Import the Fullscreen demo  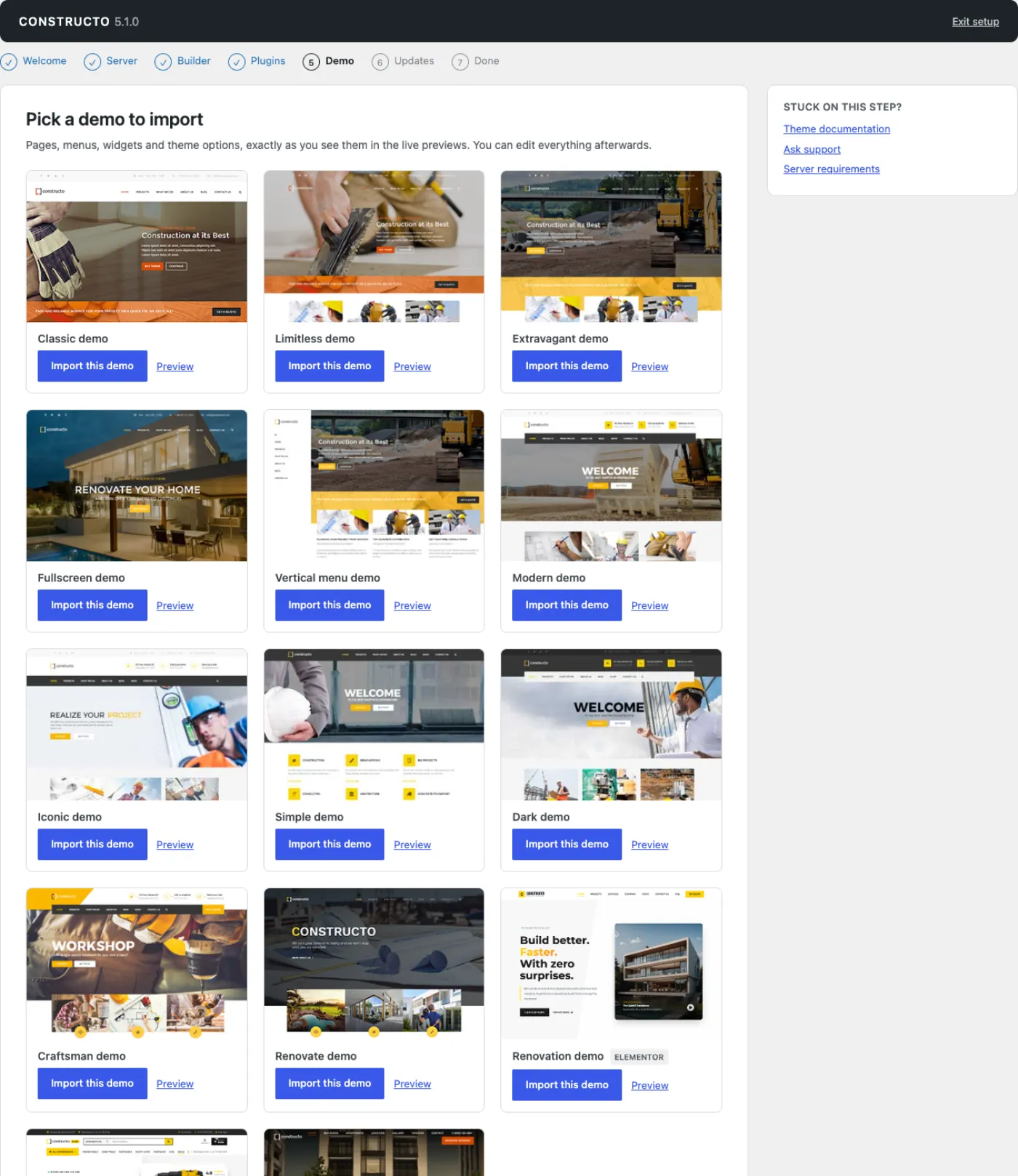pos(92,605)
